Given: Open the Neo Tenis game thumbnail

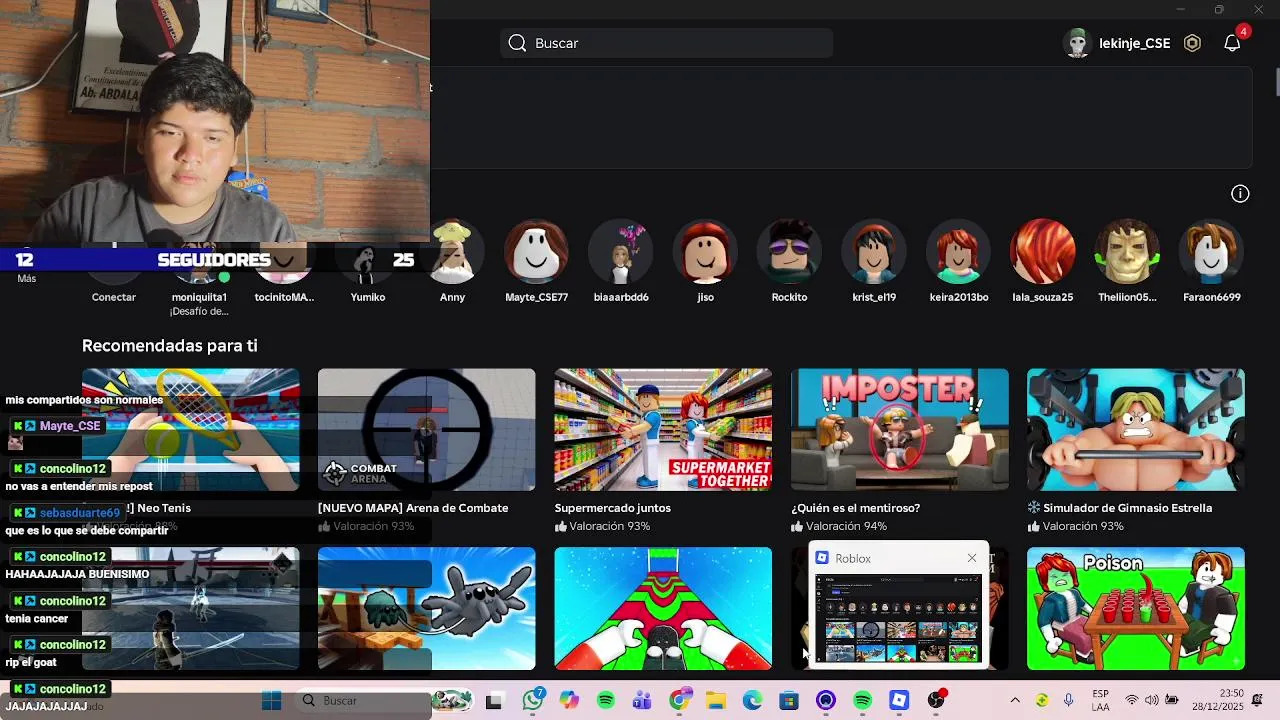Looking at the screenshot, I should click(190, 429).
